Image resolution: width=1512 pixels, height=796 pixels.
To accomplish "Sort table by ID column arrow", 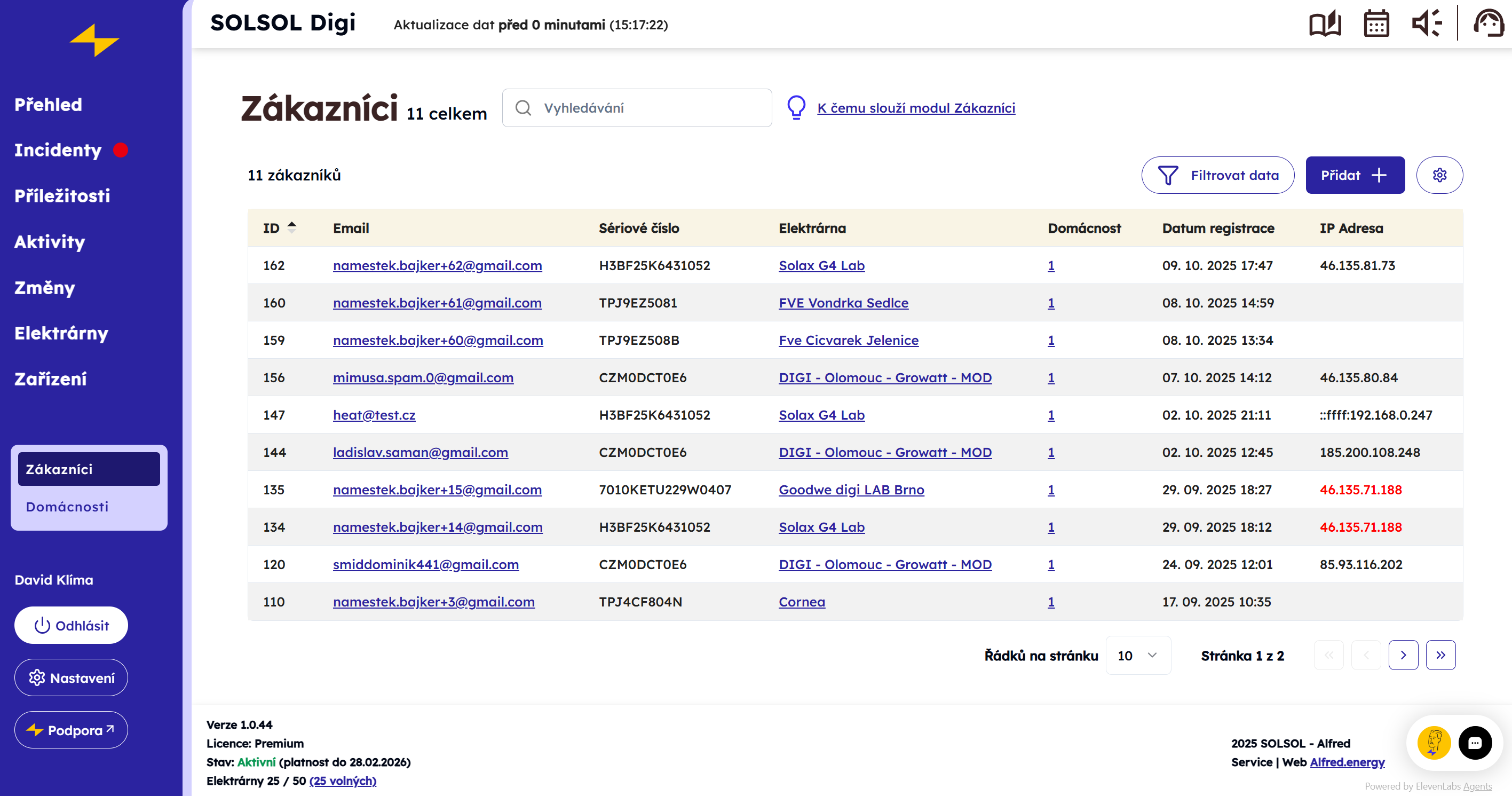I will tap(292, 228).
